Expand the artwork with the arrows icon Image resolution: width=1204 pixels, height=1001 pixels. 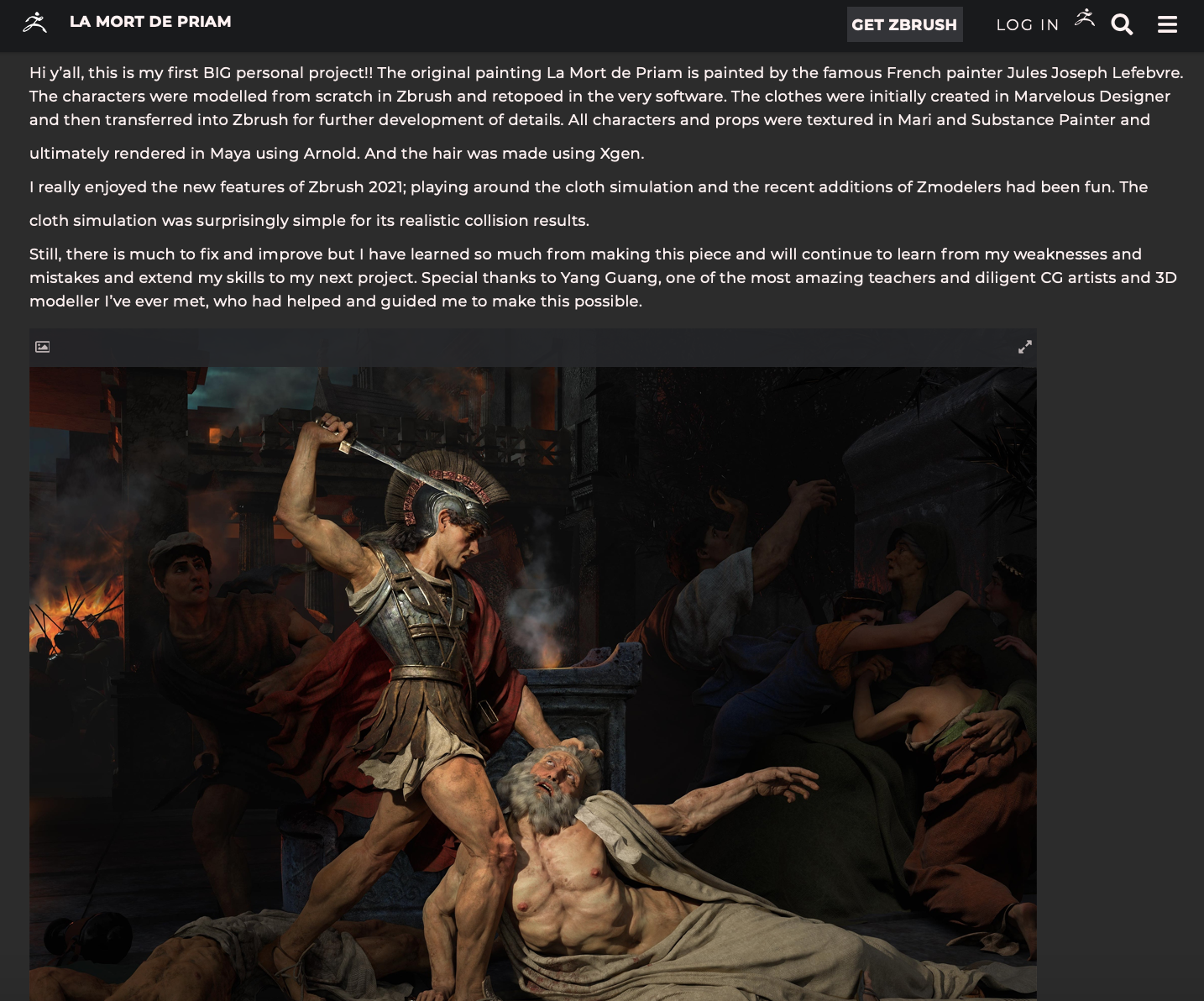(x=1024, y=347)
